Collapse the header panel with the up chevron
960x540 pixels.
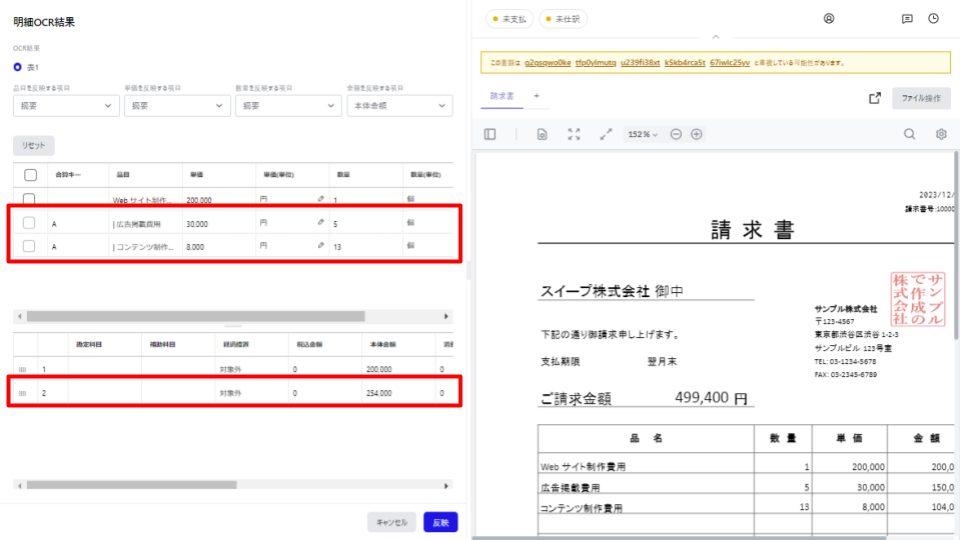[x=715, y=37]
